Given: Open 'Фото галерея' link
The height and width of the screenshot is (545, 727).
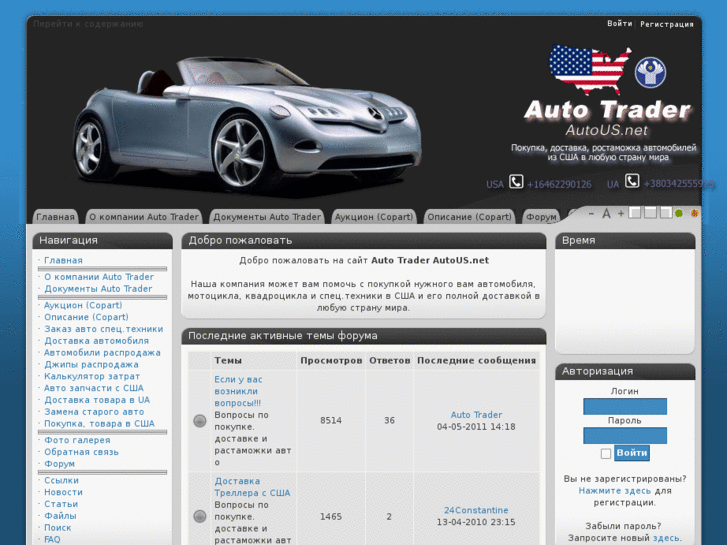Looking at the screenshot, I should coord(77,440).
